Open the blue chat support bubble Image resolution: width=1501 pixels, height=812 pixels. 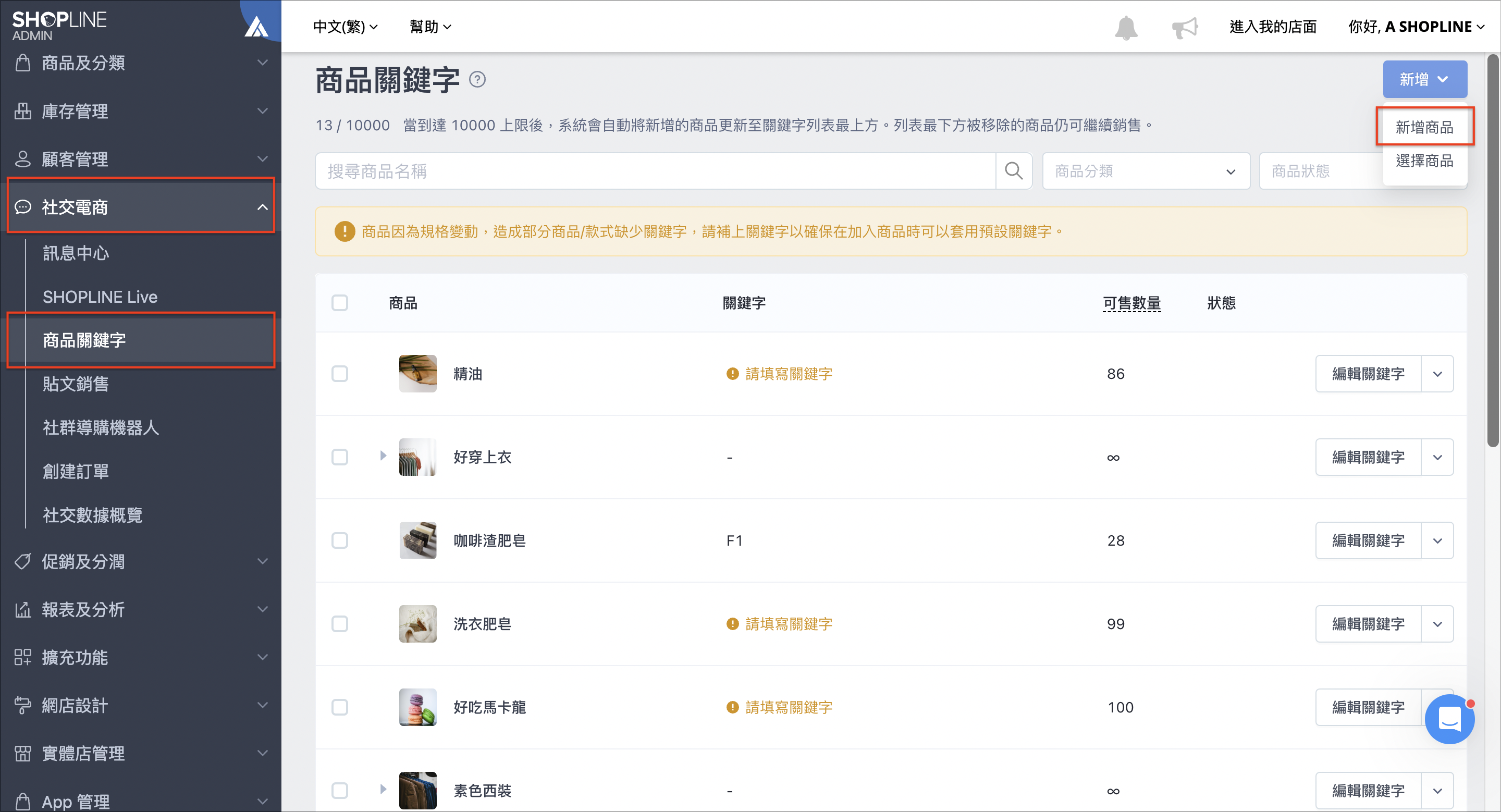tap(1449, 718)
